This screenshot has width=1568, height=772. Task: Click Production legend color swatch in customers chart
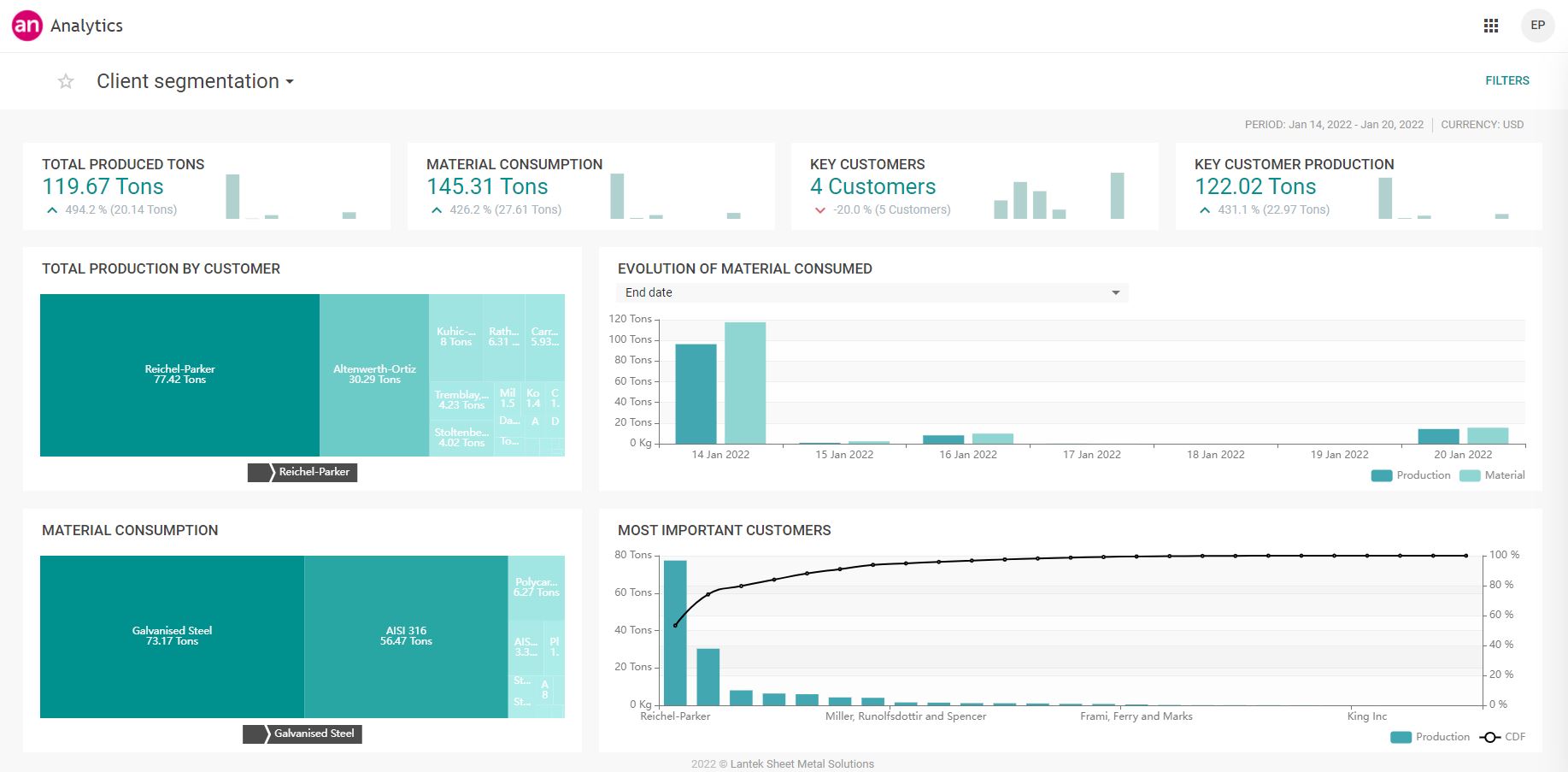click(x=1401, y=737)
